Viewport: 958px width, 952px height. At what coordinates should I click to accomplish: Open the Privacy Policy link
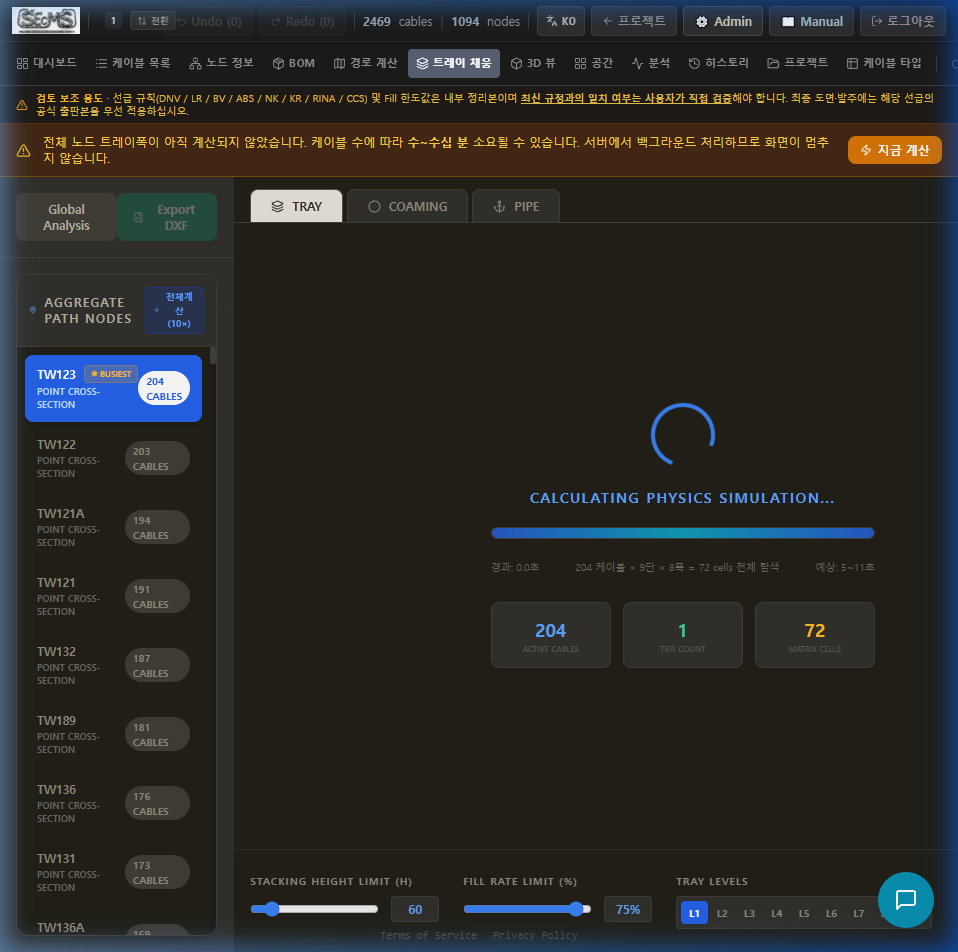(x=535, y=936)
